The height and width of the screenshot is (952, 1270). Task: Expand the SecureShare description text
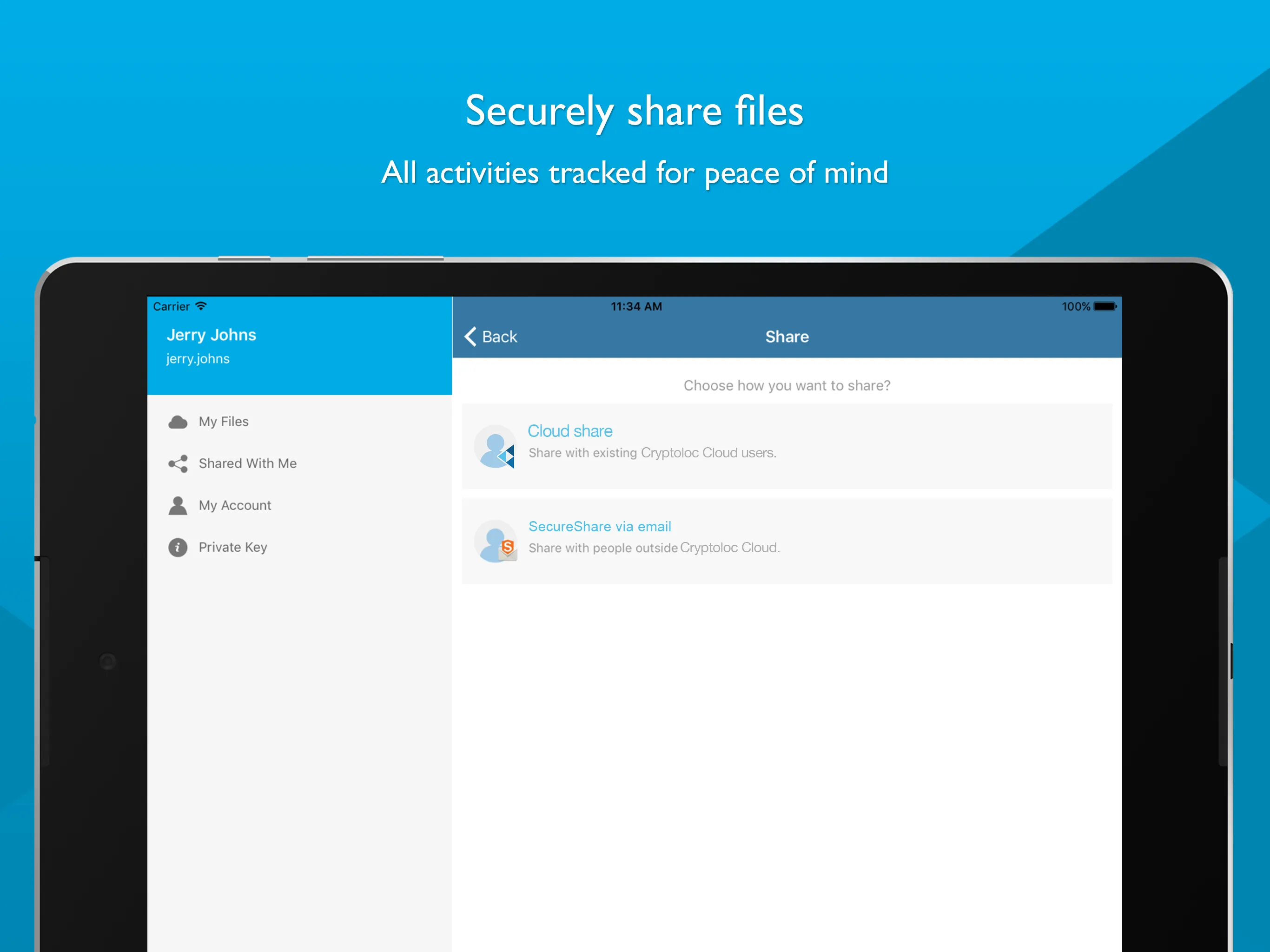tap(655, 546)
